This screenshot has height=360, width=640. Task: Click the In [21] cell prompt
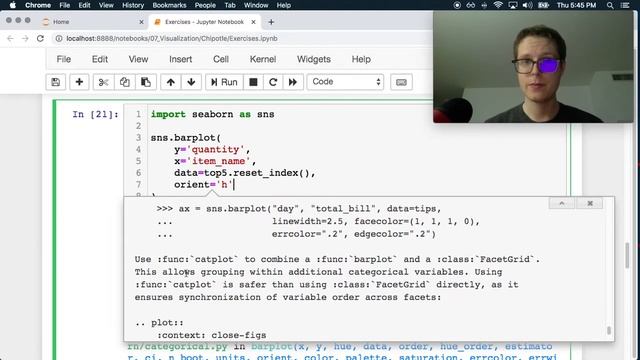click(96, 114)
